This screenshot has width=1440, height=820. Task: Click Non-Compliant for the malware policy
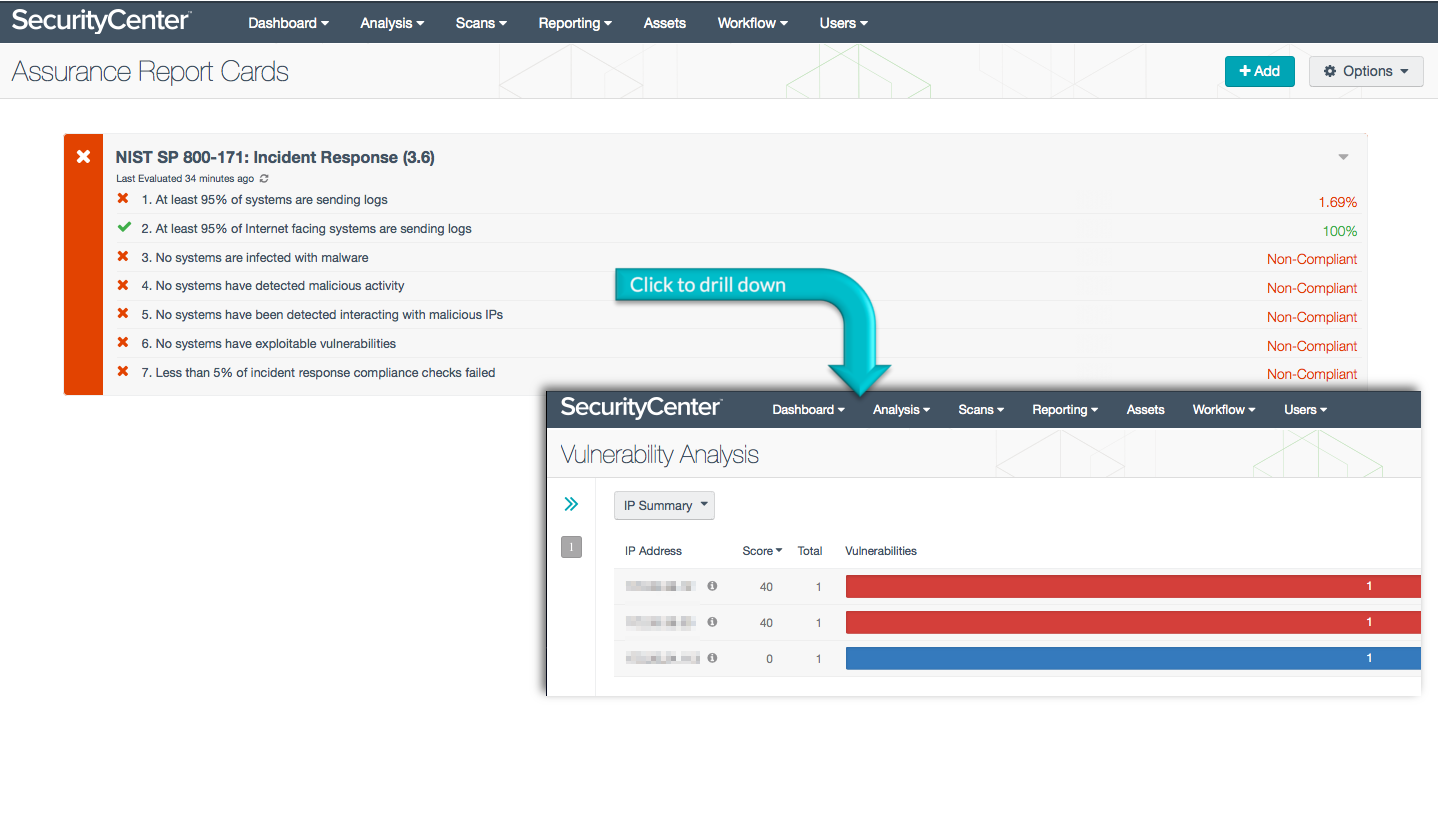point(1312,259)
